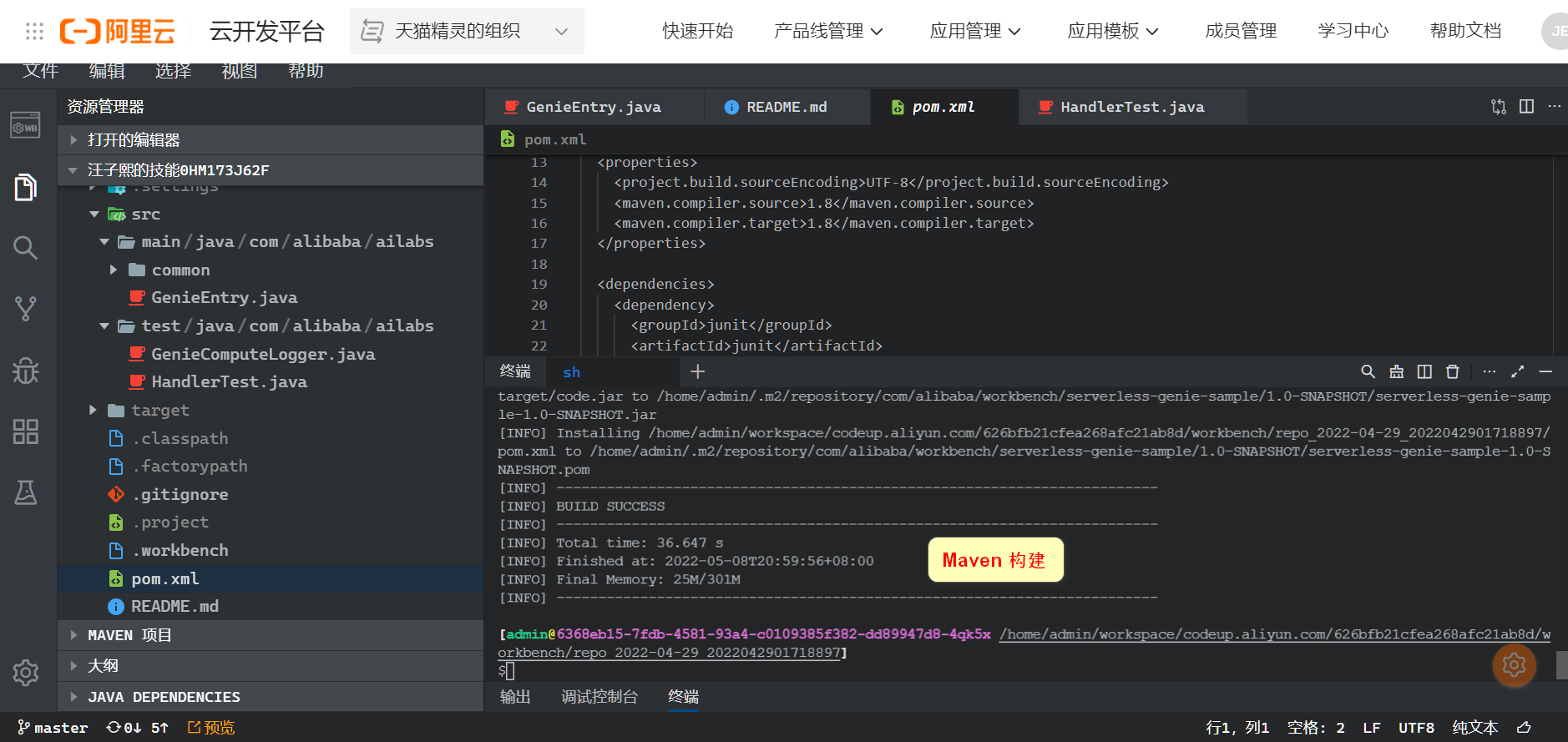1568x742 pixels.
Task: Switch to the GenieEntry.java tab
Action: [x=594, y=107]
